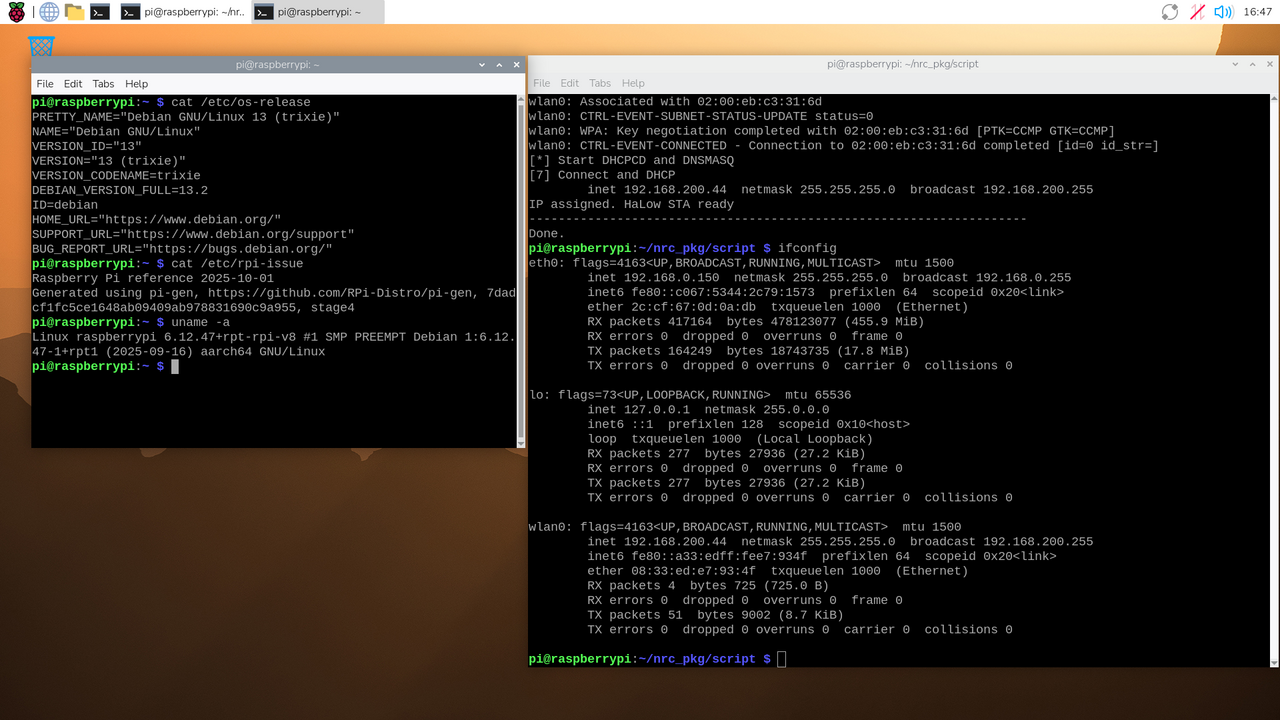Screen dimensions: 1280x720
Task: Open the Raspberry Pi applications menu
Action: (x=18, y=12)
